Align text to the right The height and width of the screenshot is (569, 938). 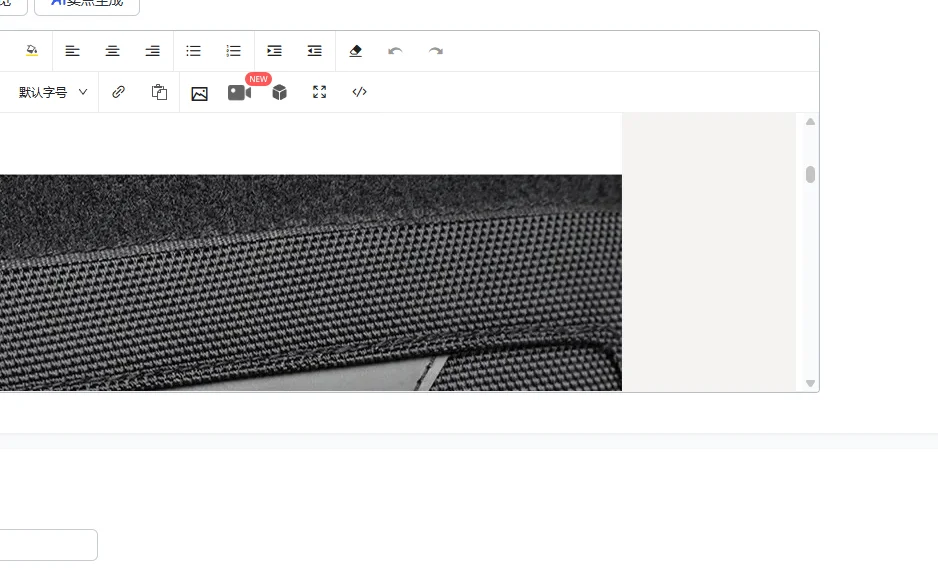tap(153, 51)
